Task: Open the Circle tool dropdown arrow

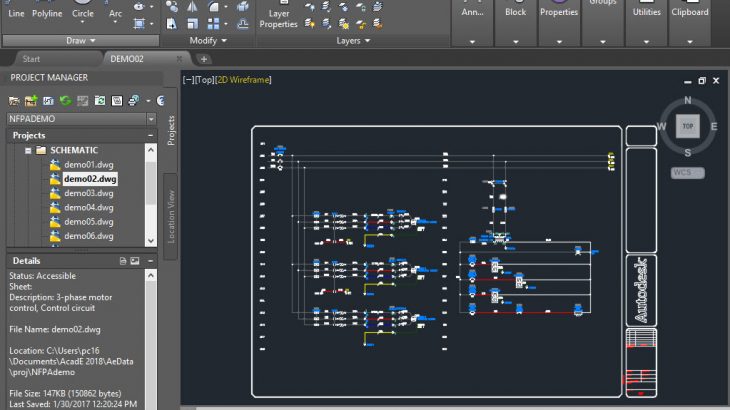Action: click(x=82, y=22)
